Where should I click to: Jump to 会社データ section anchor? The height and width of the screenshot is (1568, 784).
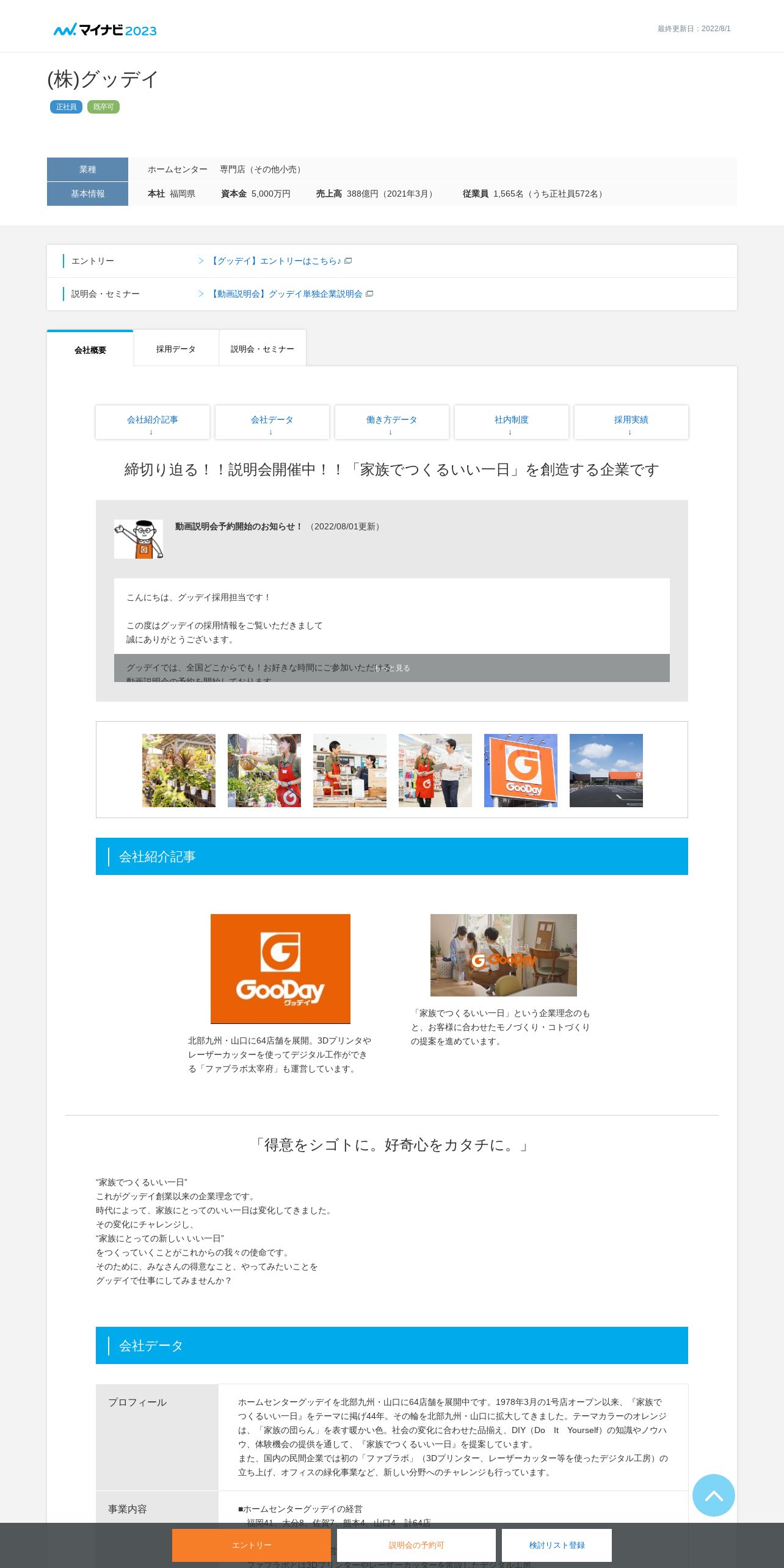(272, 422)
